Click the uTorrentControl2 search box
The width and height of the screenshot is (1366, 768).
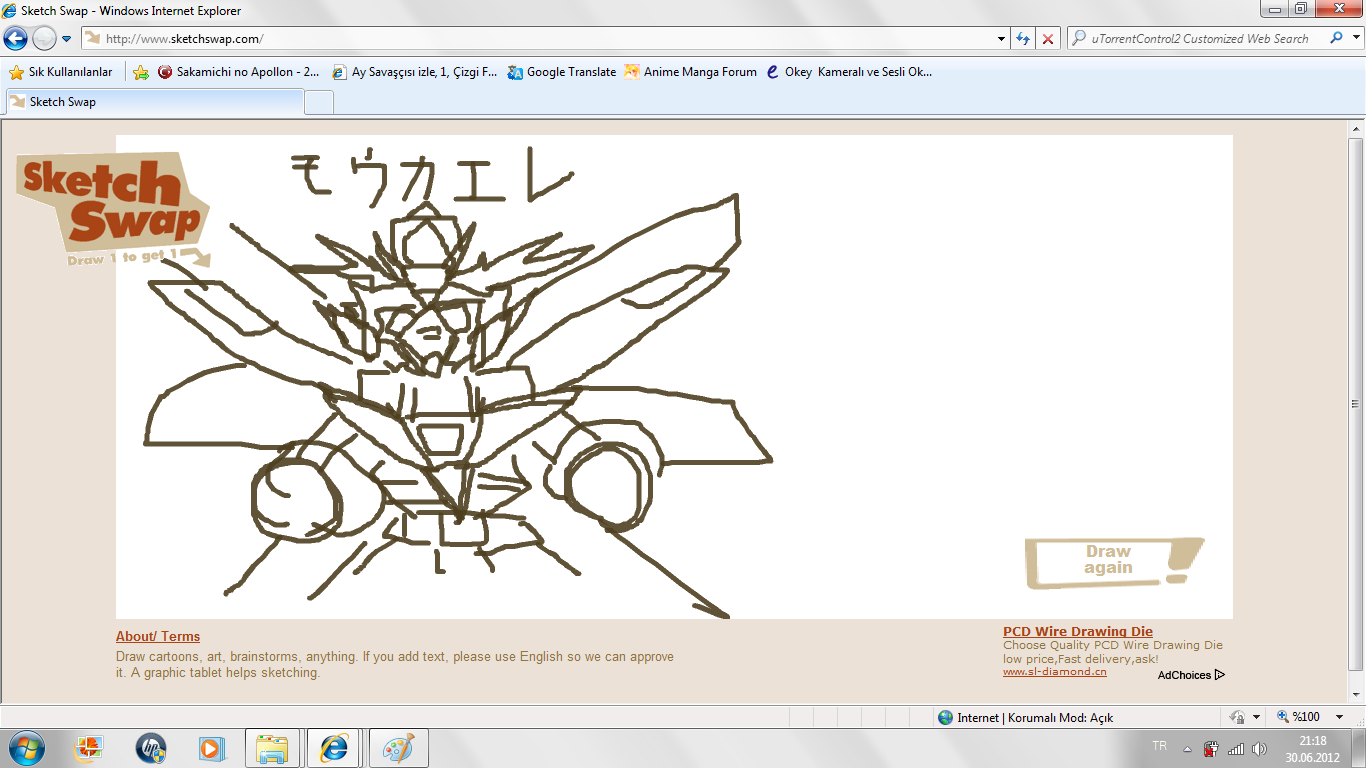(1198, 39)
